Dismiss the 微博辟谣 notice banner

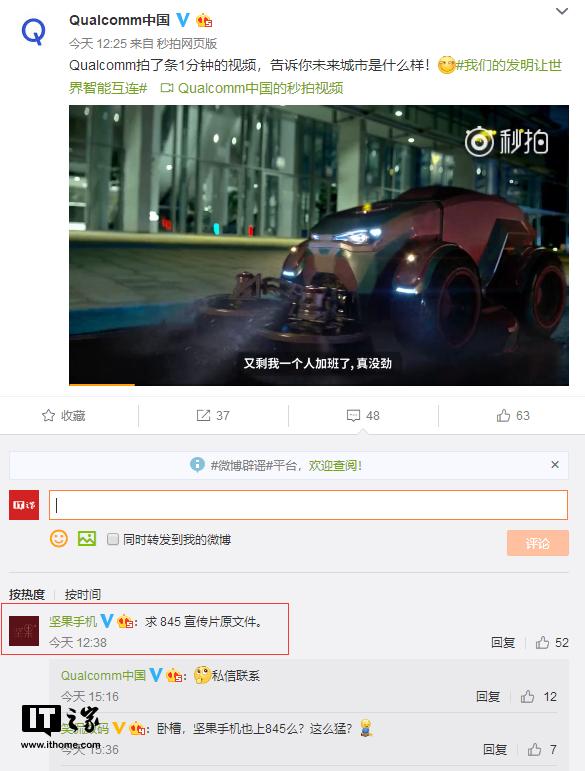pyautogui.click(x=555, y=465)
